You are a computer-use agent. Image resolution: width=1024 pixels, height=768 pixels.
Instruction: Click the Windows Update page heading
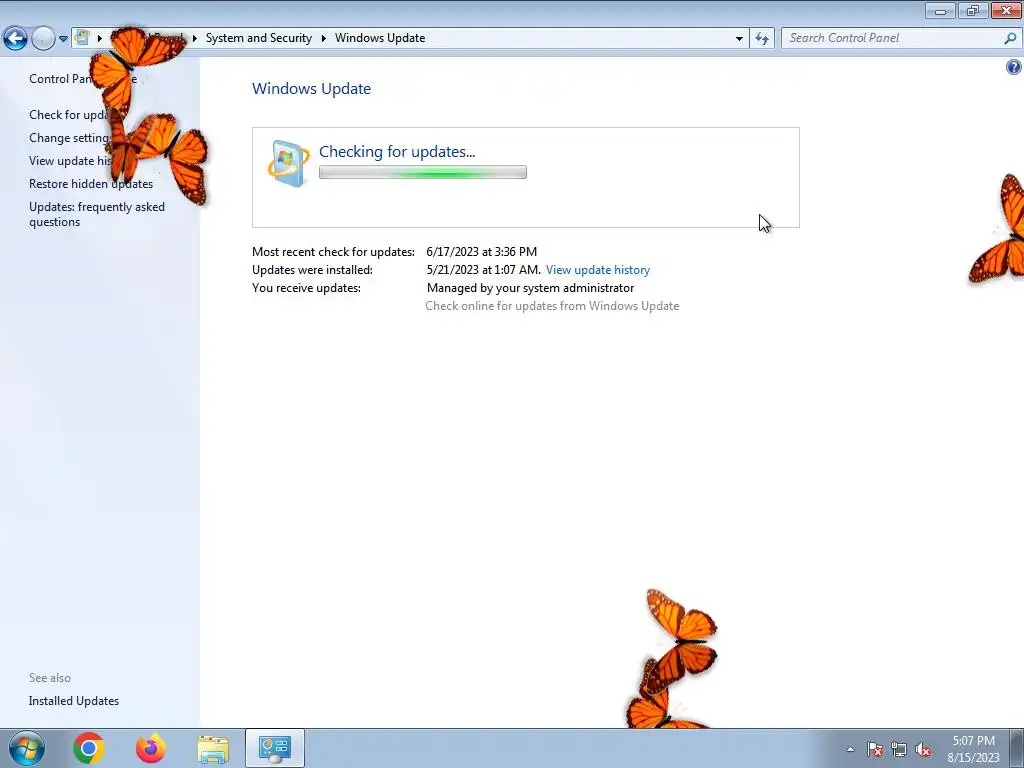(x=312, y=89)
